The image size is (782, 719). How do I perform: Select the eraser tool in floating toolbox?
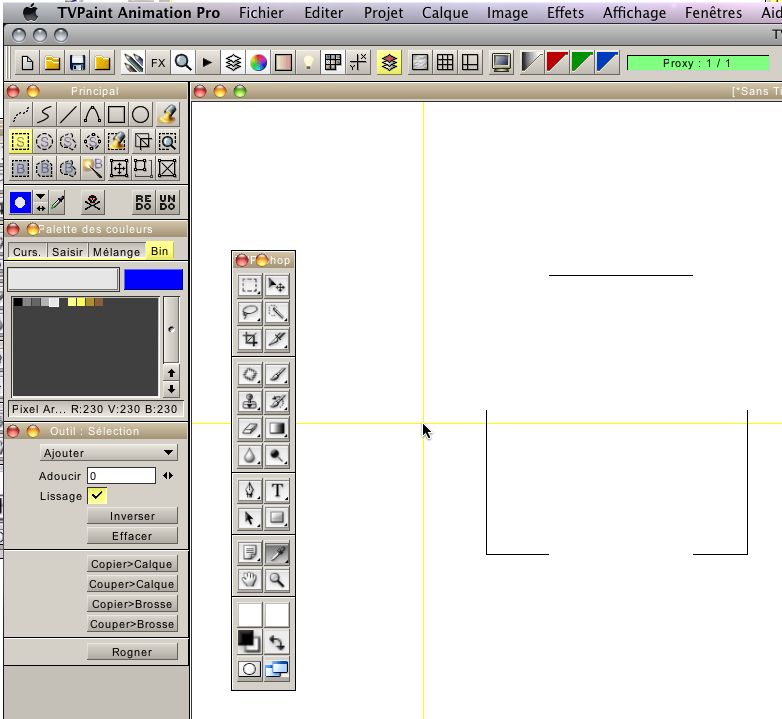250,429
